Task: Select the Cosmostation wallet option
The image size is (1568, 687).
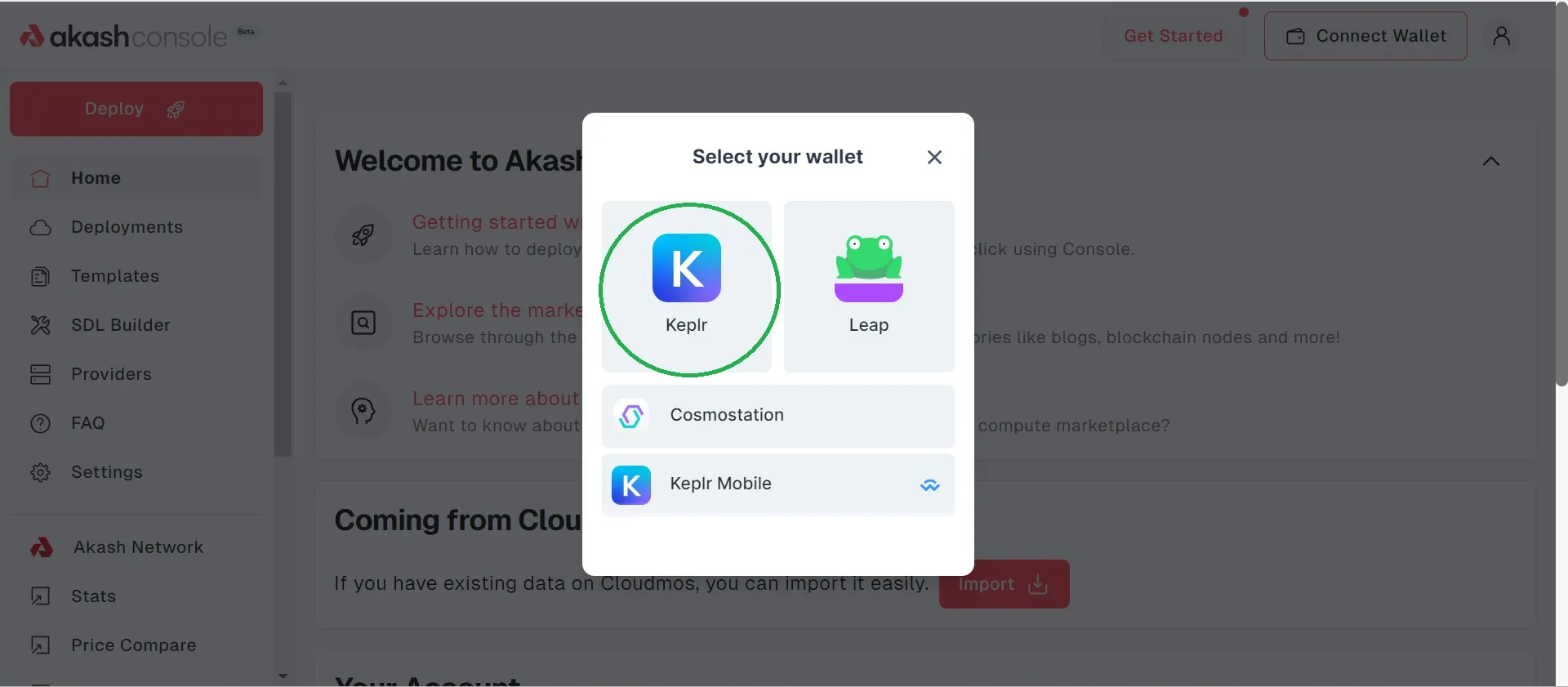Action: 777,416
